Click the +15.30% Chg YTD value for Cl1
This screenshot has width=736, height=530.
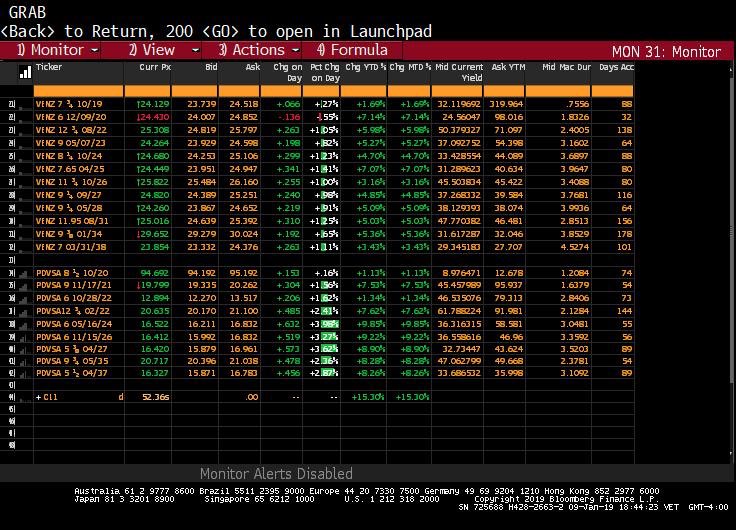368,397
